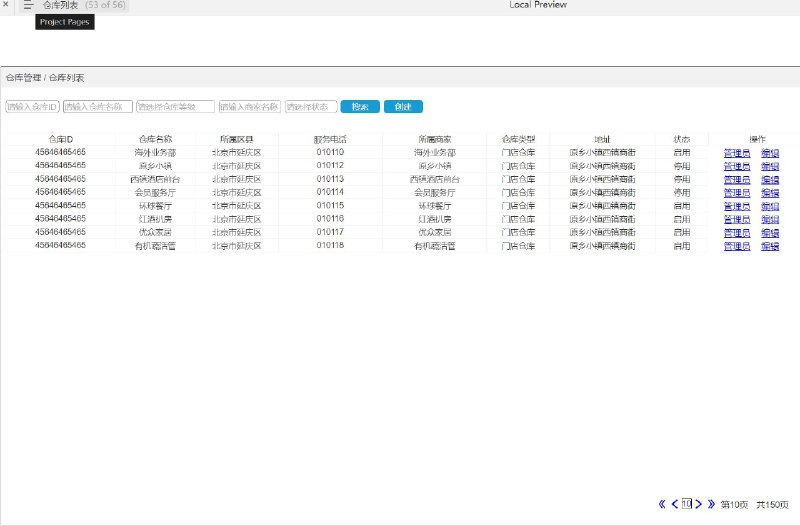Select the phone number cell 010112

coord(330,165)
